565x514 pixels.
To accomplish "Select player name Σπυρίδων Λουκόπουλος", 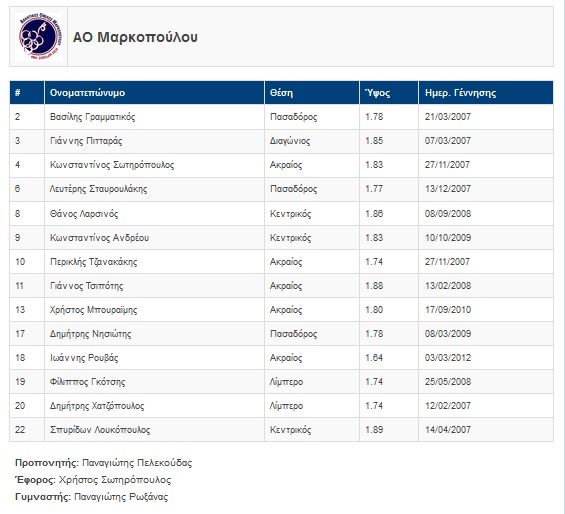I will [x=100, y=430].
